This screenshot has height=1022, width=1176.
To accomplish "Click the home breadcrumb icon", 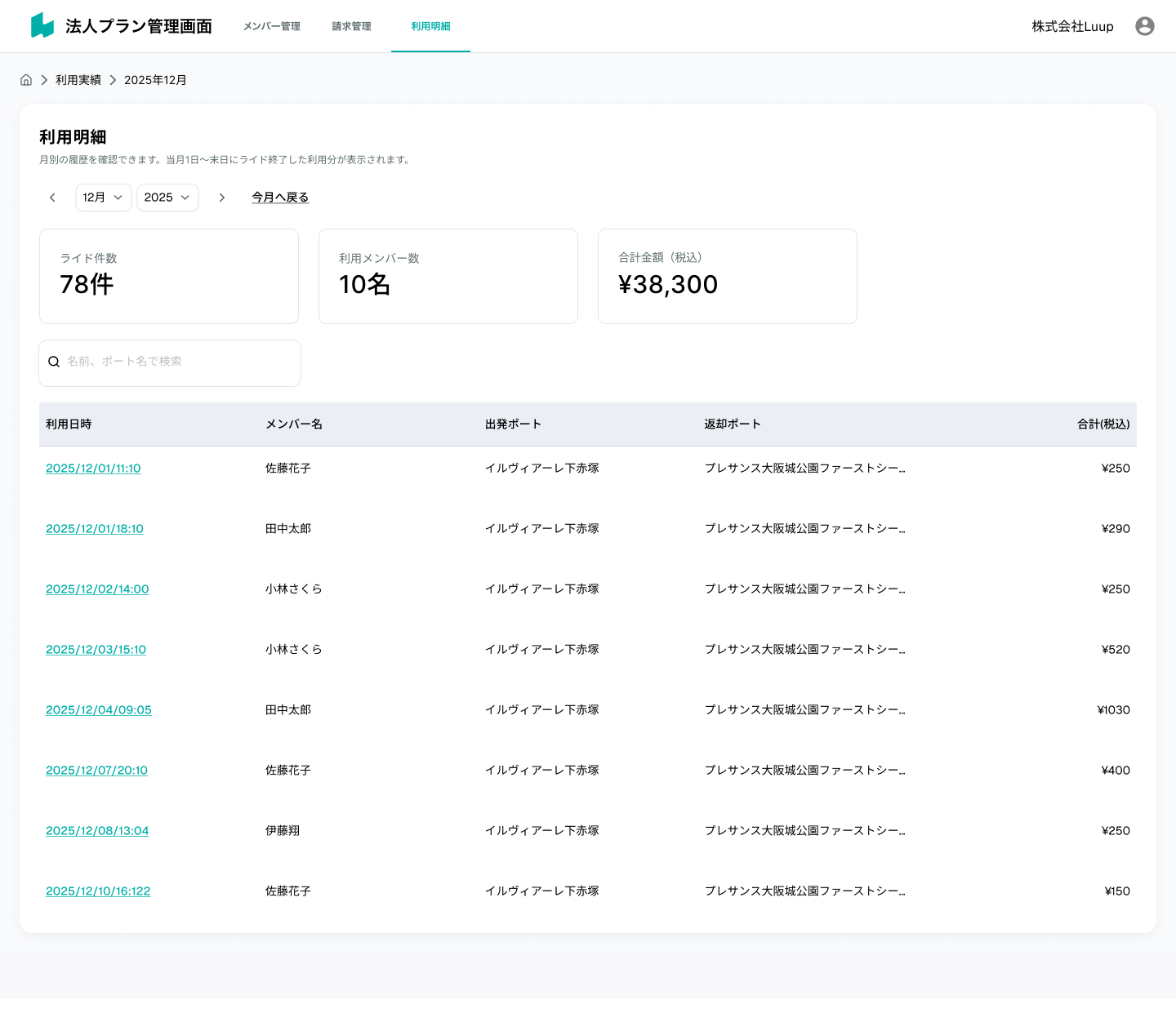I will pyautogui.click(x=26, y=80).
